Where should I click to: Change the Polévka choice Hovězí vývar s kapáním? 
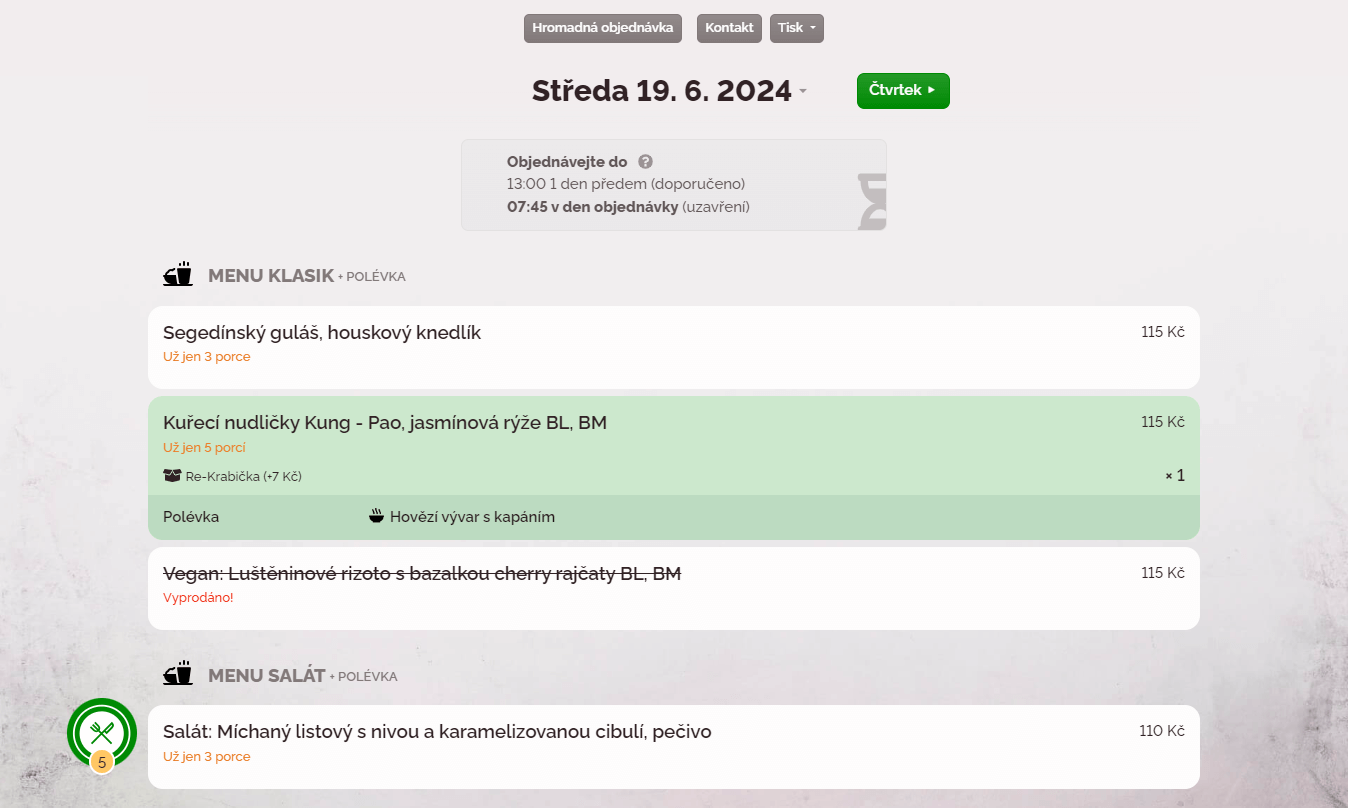(x=472, y=517)
